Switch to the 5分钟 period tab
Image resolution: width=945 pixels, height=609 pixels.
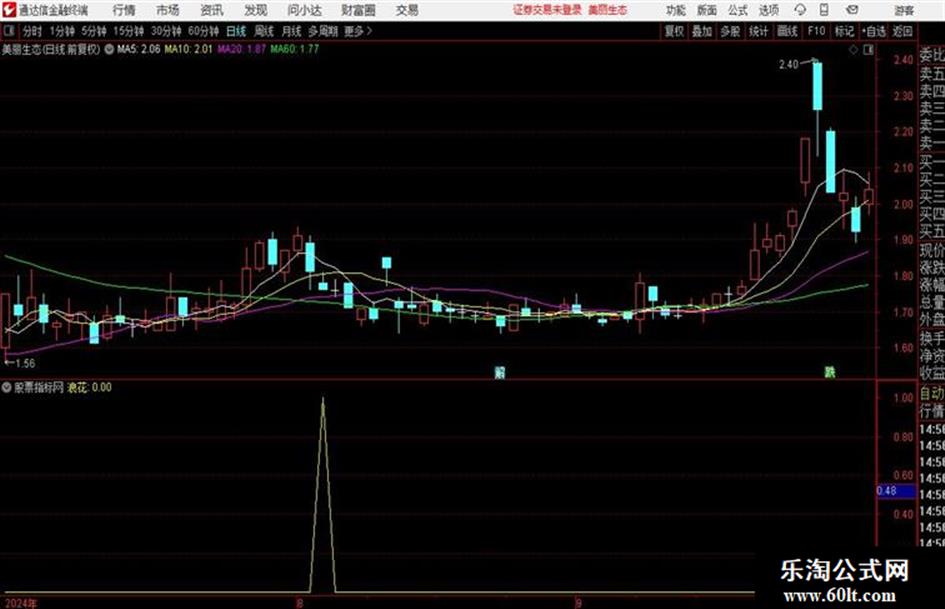[x=93, y=31]
